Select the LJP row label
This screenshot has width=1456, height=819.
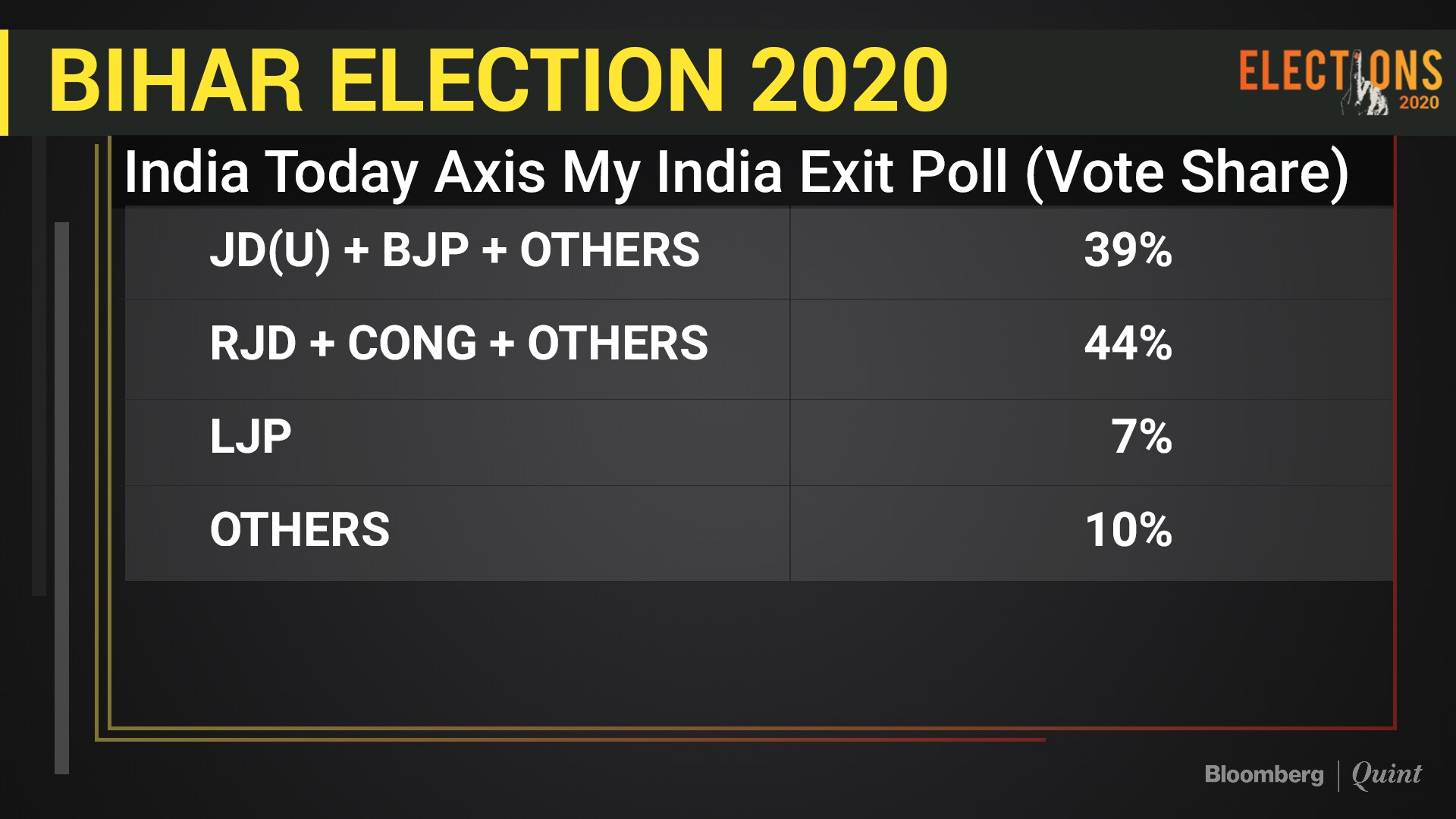(x=250, y=437)
